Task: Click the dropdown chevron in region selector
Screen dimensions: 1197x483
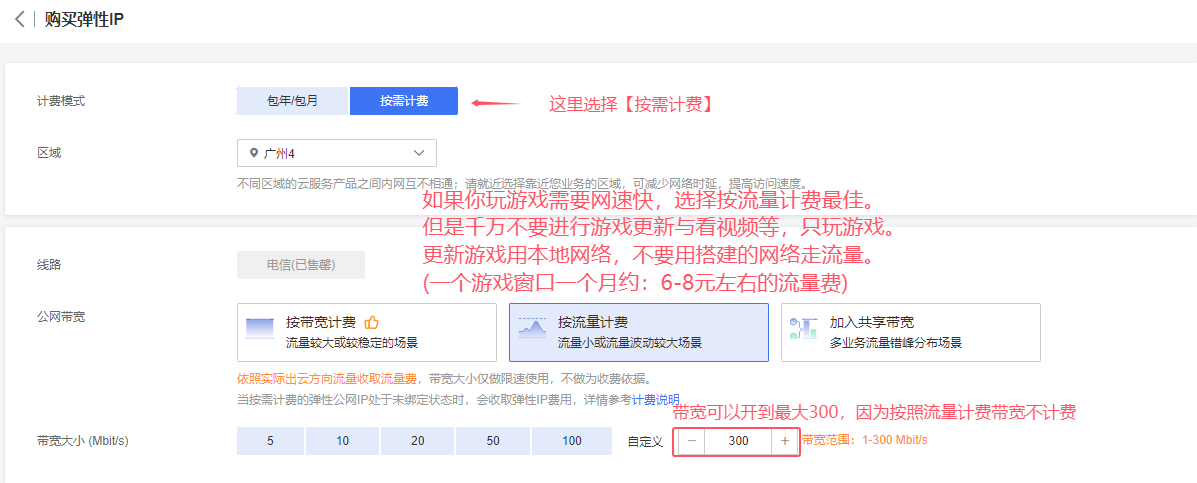Action: [418, 153]
